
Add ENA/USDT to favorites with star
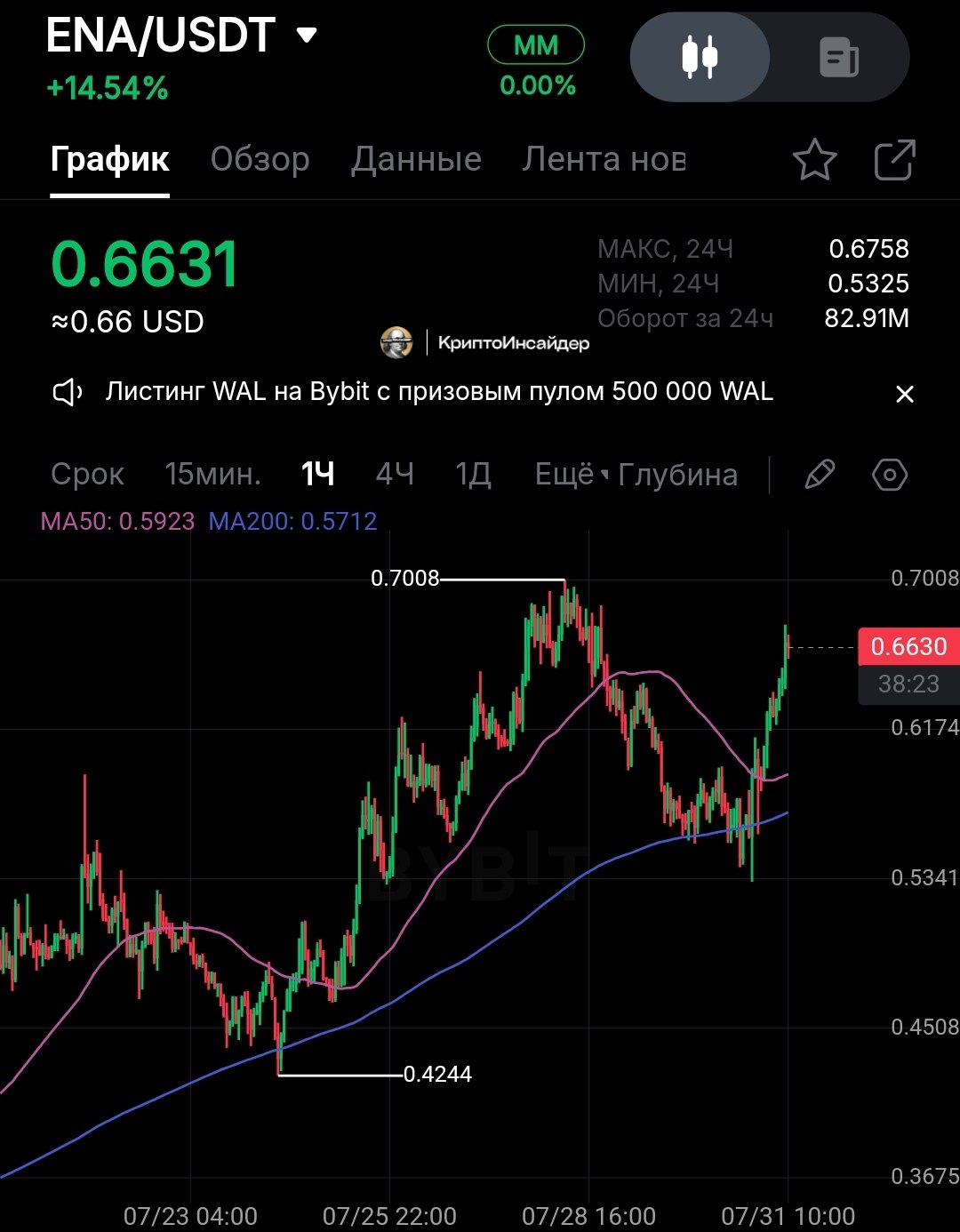coord(814,160)
